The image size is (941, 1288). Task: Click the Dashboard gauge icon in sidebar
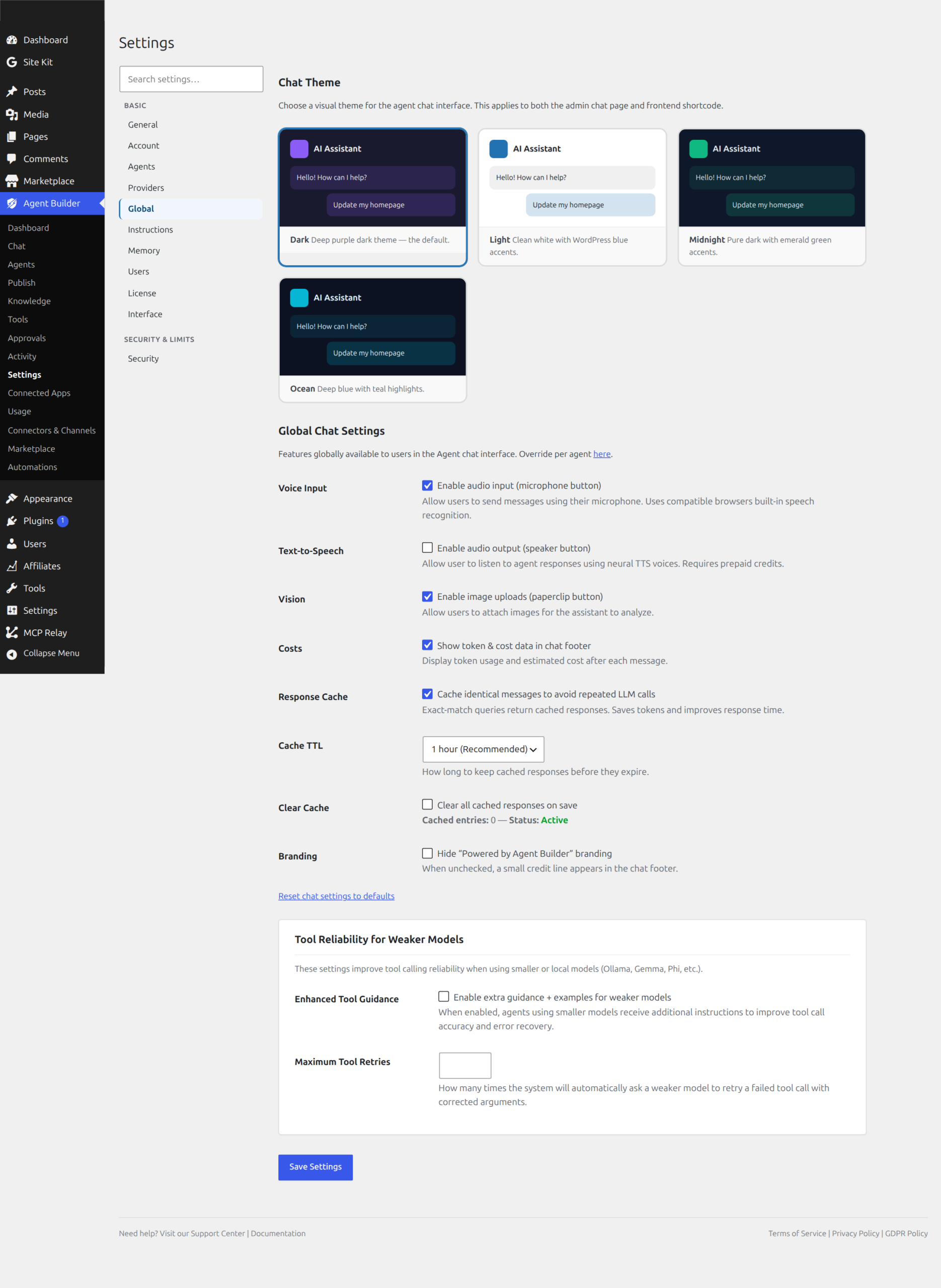pyautogui.click(x=12, y=40)
